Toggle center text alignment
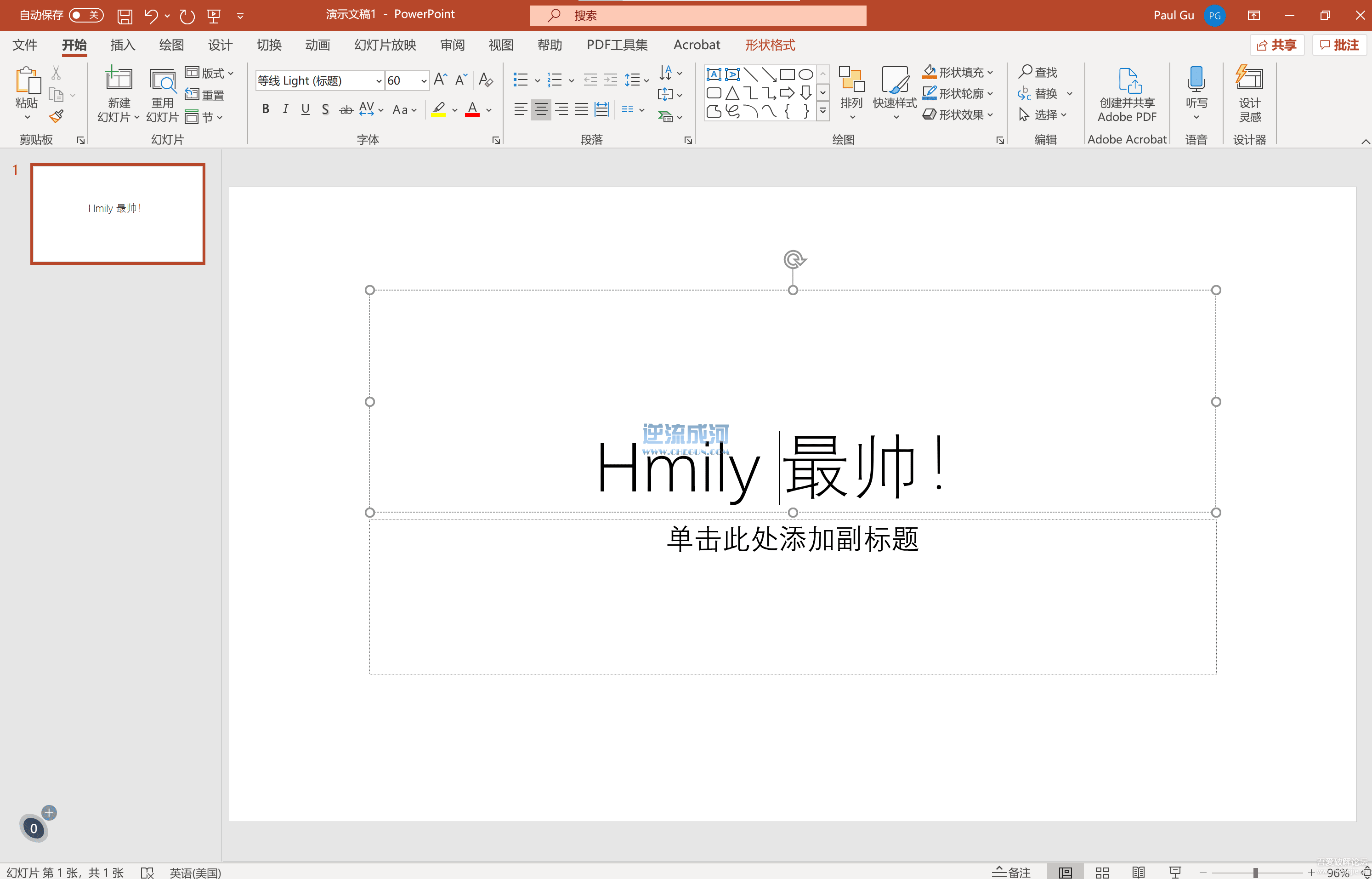 (541, 109)
